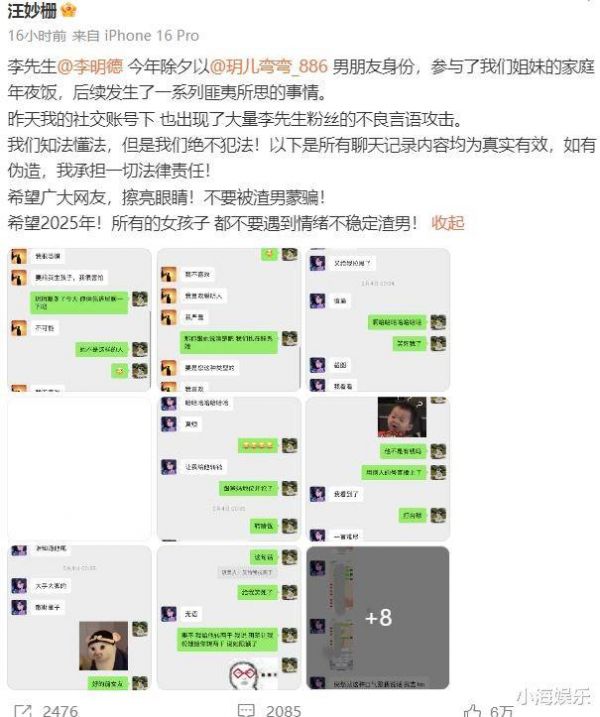Open the top-middle chat screenshot thumbnail
The height and width of the screenshot is (717, 600).
[x=229, y=320]
